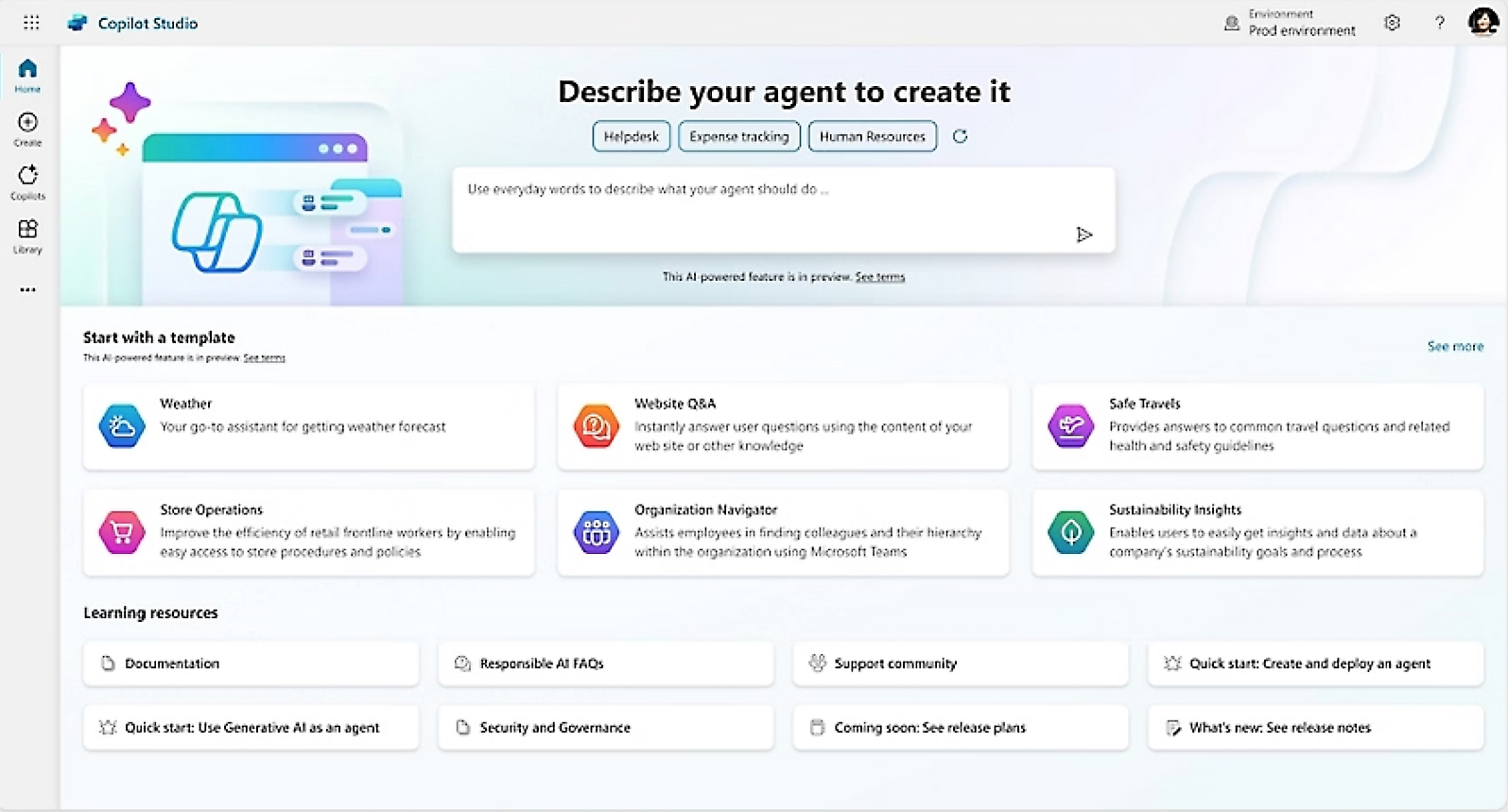Open the Support community resource
This screenshot has height=812, width=1508.
[x=960, y=664]
